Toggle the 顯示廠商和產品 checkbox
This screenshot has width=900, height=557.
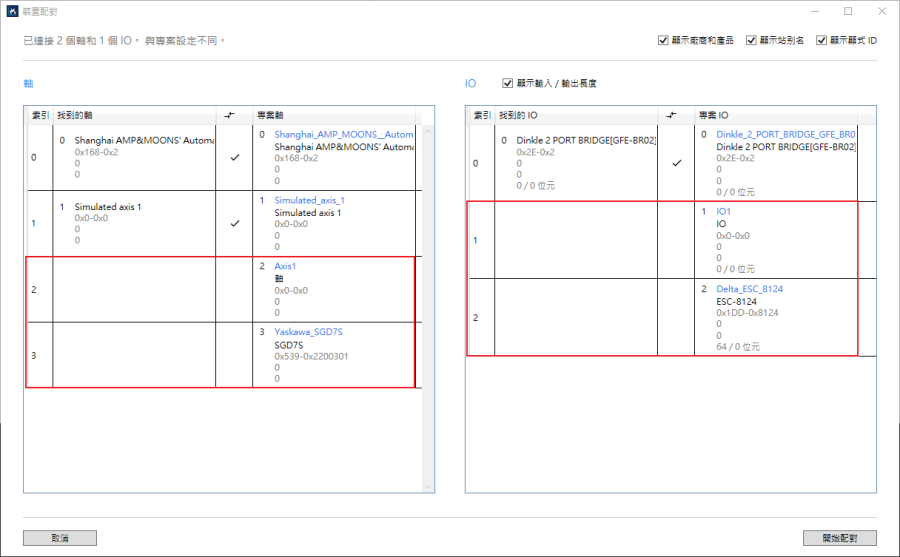tap(663, 40)
